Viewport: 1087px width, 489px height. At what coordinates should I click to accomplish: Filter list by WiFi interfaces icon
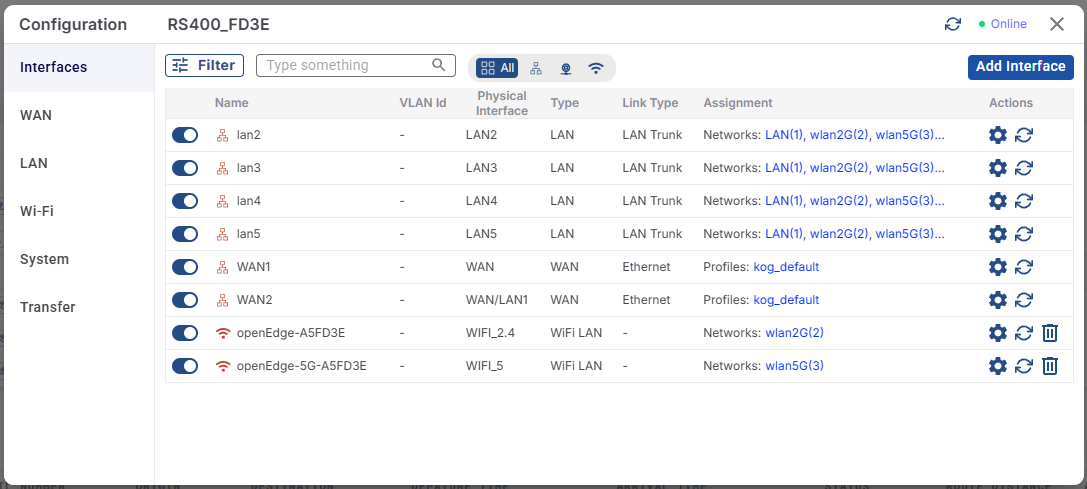click(596, 68)
